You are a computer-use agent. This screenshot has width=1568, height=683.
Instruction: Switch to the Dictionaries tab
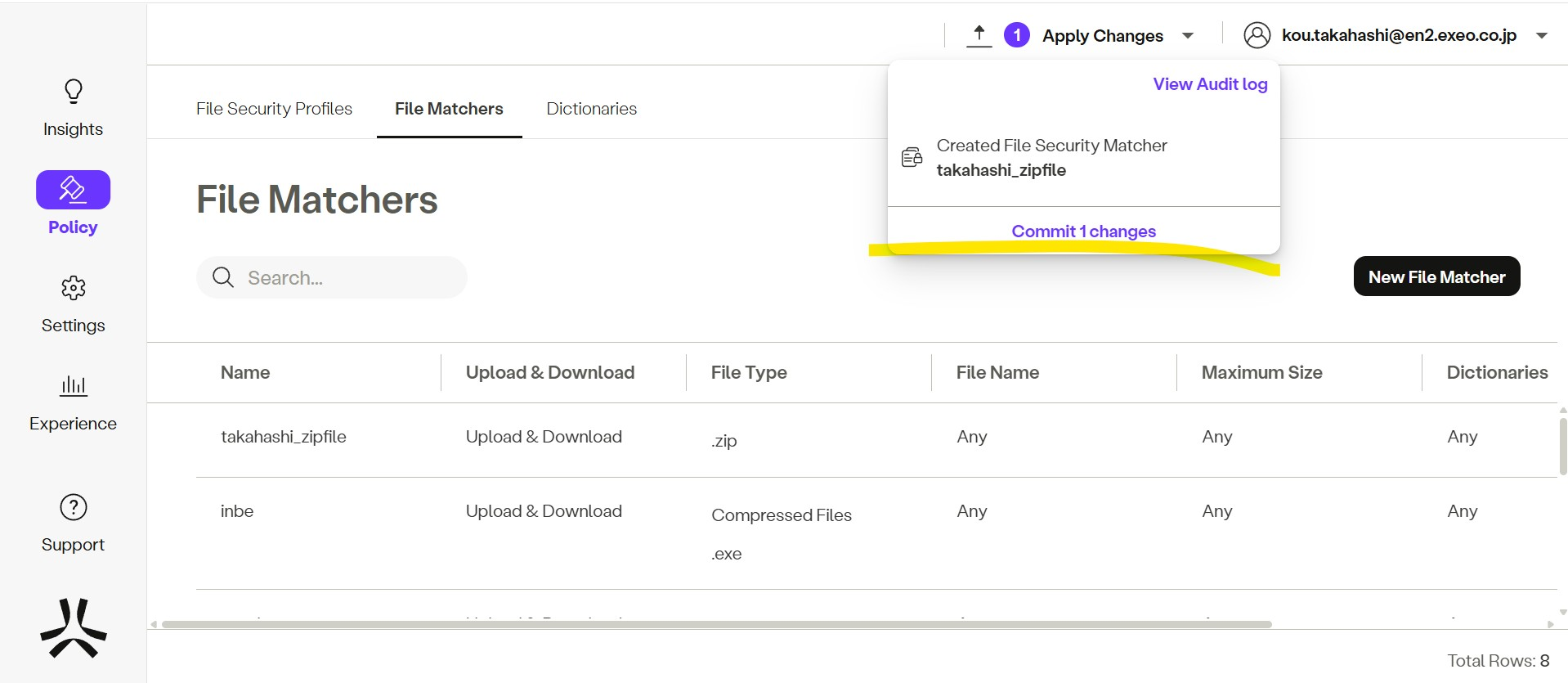click(x=591, y=109)
